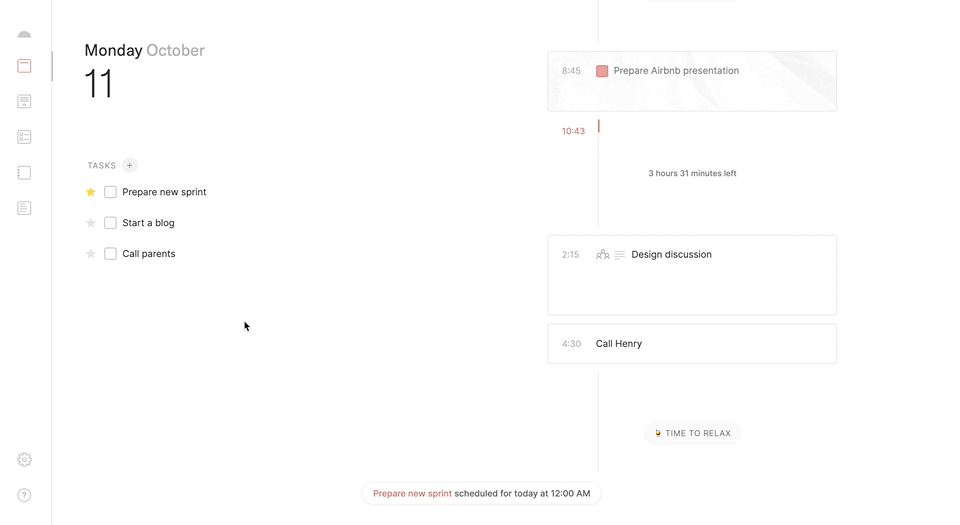960x525 pixels.
Task: Open the notebook icon in the sidebar
Action: 24,173
